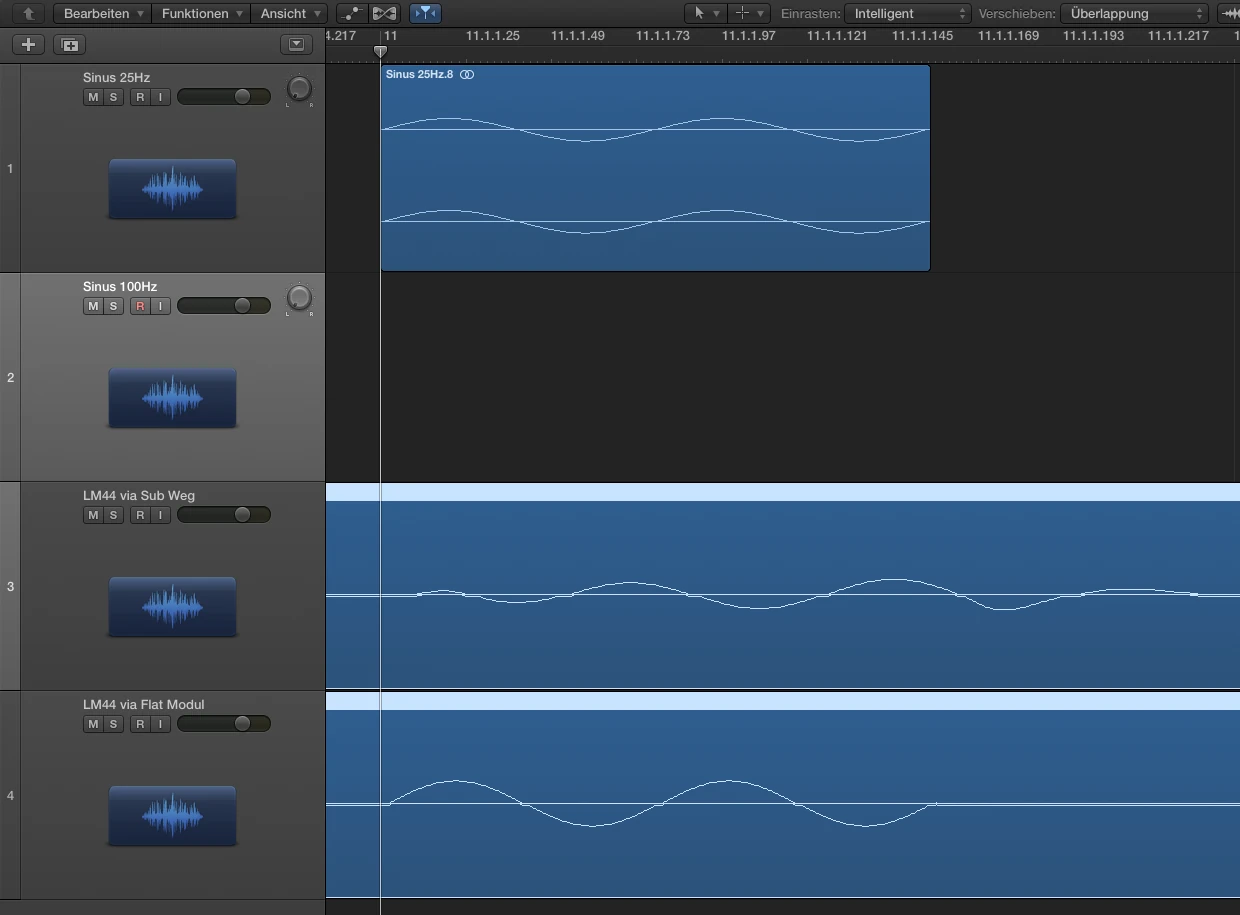Enable input monitoring on LM44 via Flat Modul
1240x915 pixels.
pos(160,724)
